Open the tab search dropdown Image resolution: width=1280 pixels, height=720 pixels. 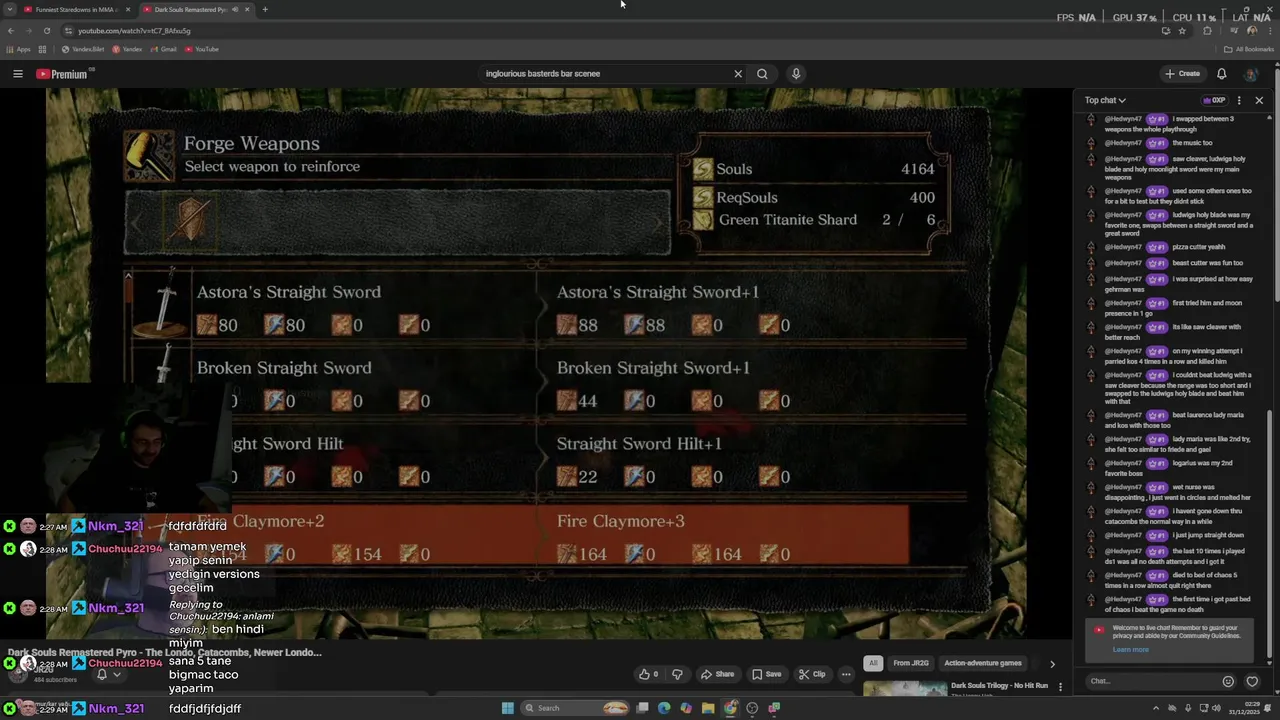[x=10, y=9]
